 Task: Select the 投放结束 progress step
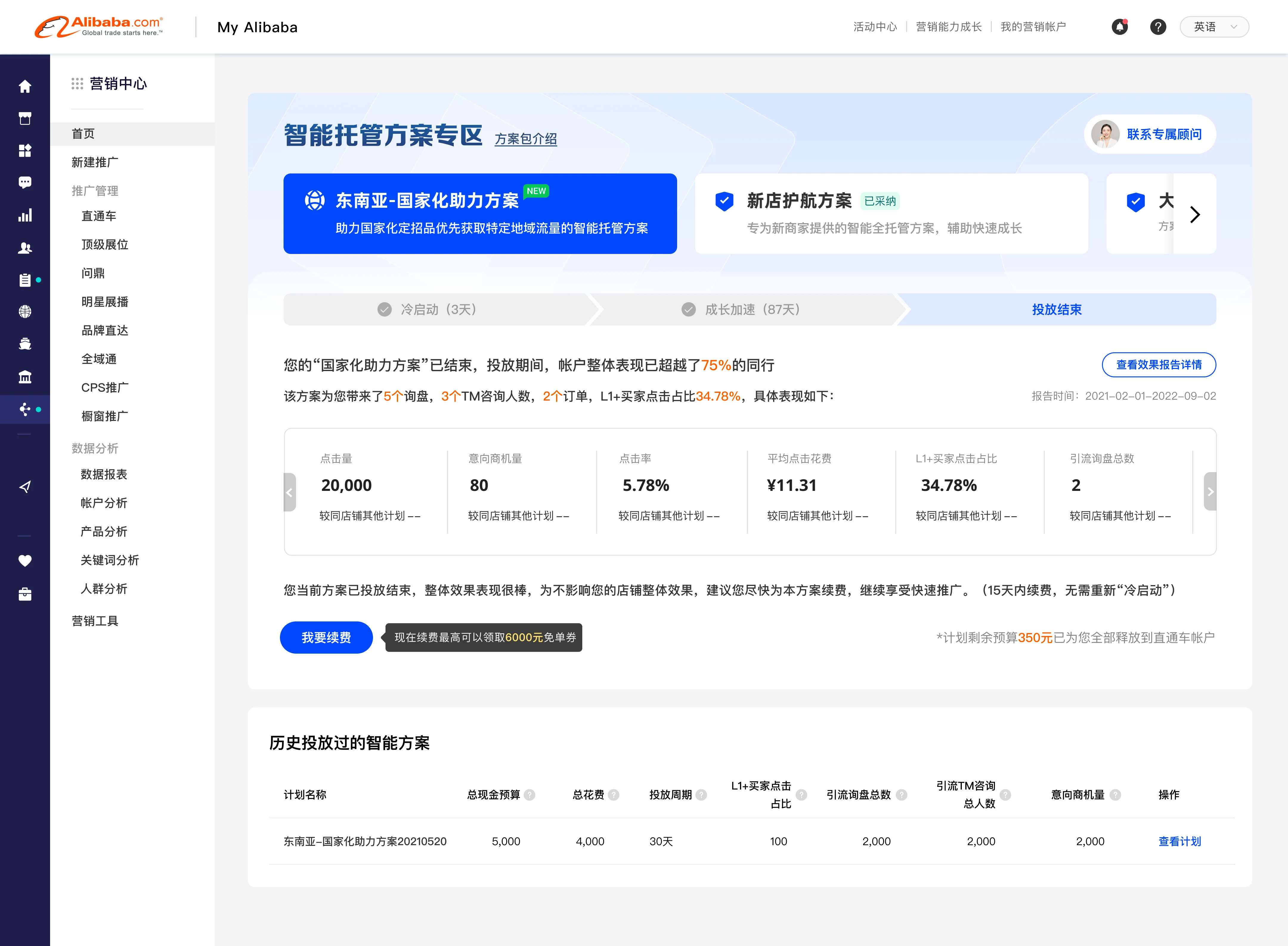[1056, 310]
